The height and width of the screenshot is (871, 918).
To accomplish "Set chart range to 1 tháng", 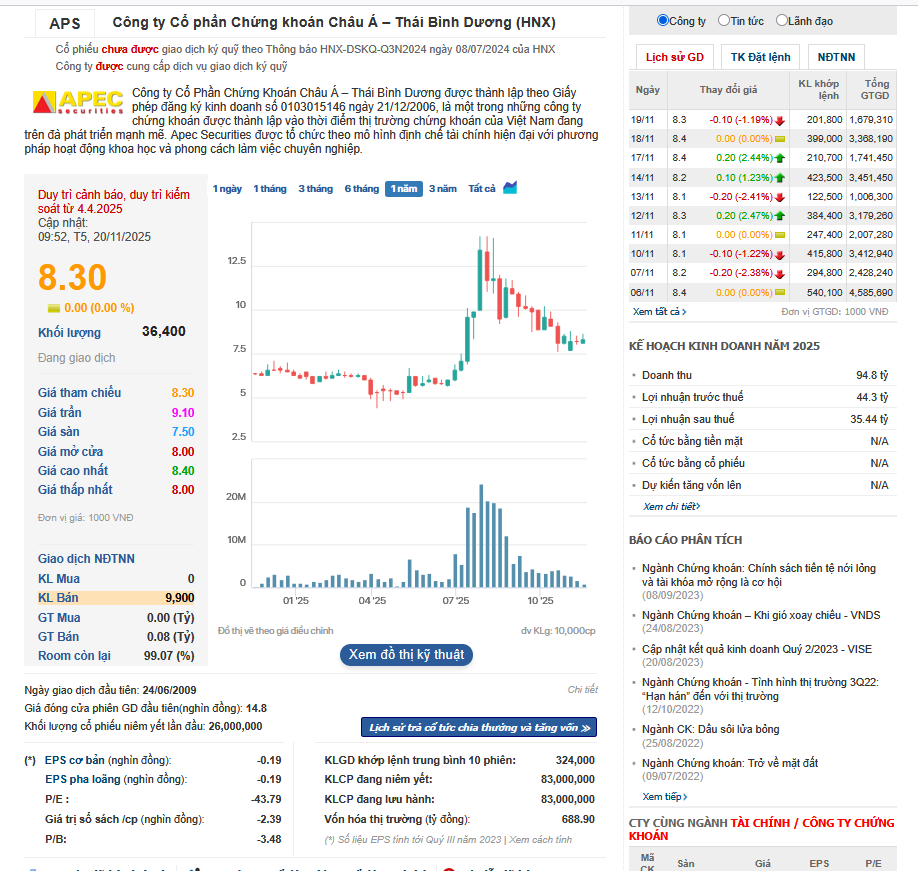I will click(x=270, y=188).
